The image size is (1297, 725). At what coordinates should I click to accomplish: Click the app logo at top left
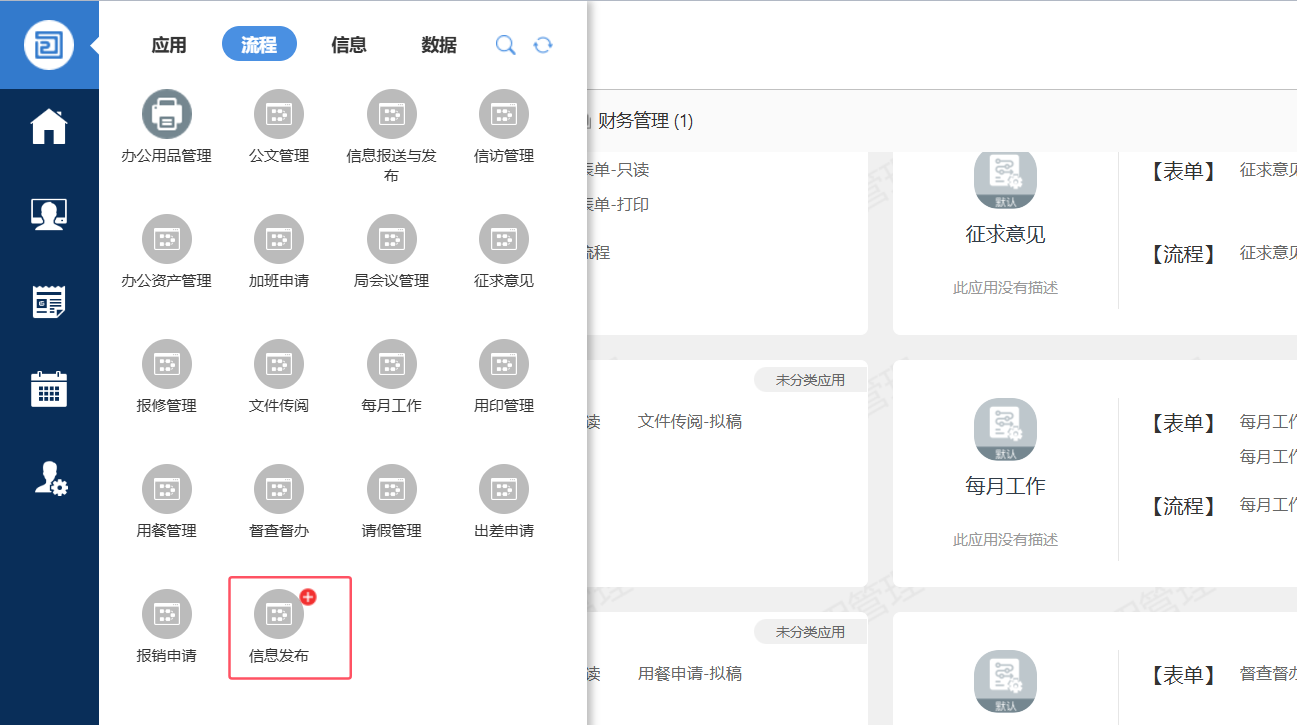49,45
